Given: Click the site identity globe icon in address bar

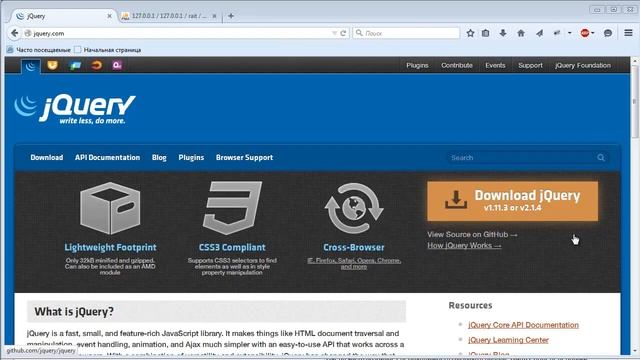Looking at the screenshot, I should click(28, 33).
